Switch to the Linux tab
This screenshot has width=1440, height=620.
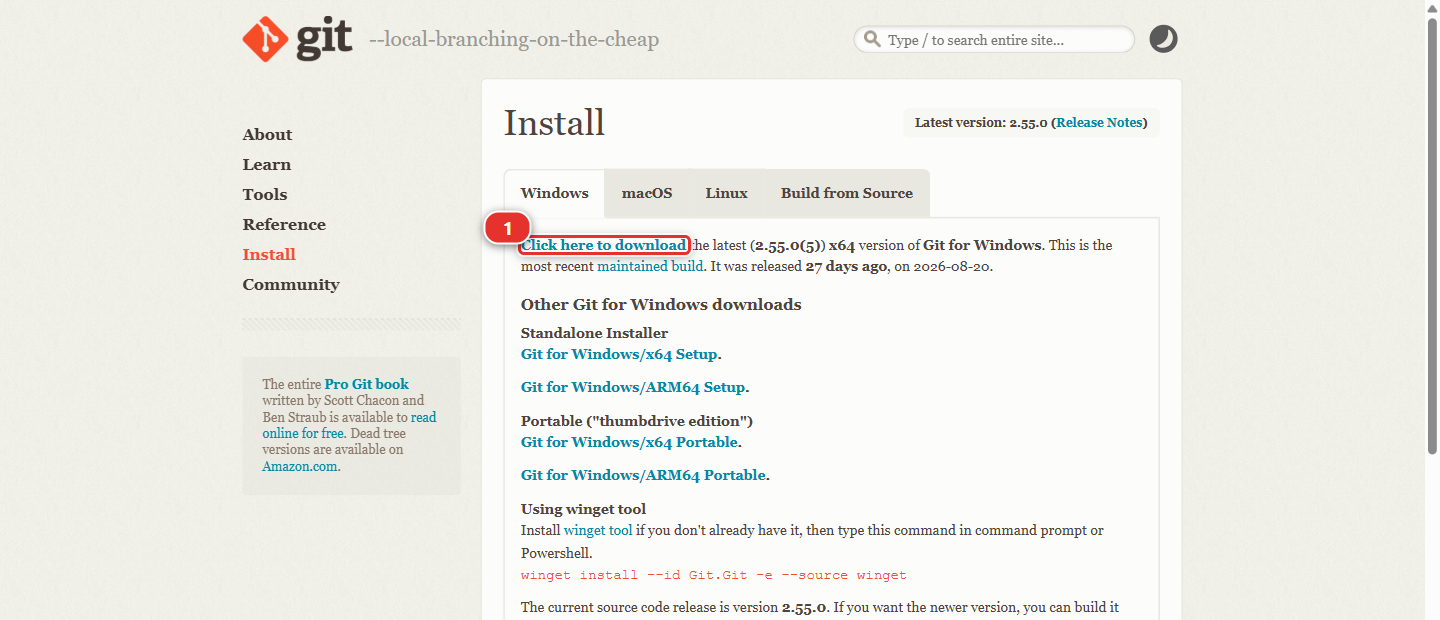pos(726,193)
